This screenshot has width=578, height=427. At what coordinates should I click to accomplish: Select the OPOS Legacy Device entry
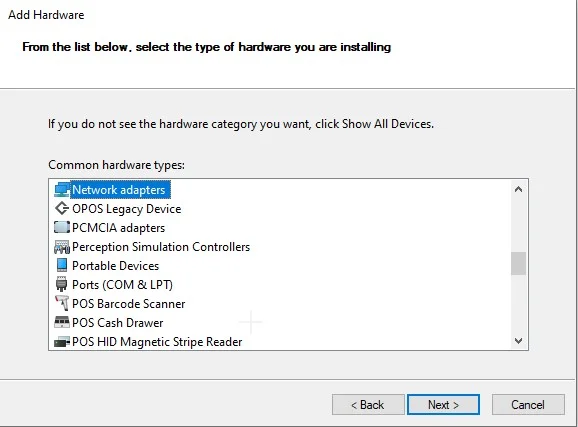(126, 209)
